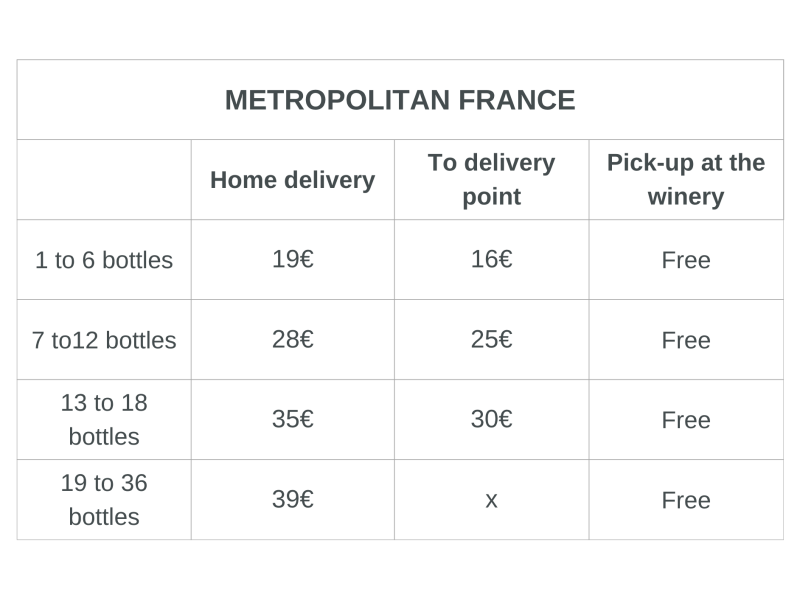
Task: Select the 16€ delivery point price
Action: point(491,259)
